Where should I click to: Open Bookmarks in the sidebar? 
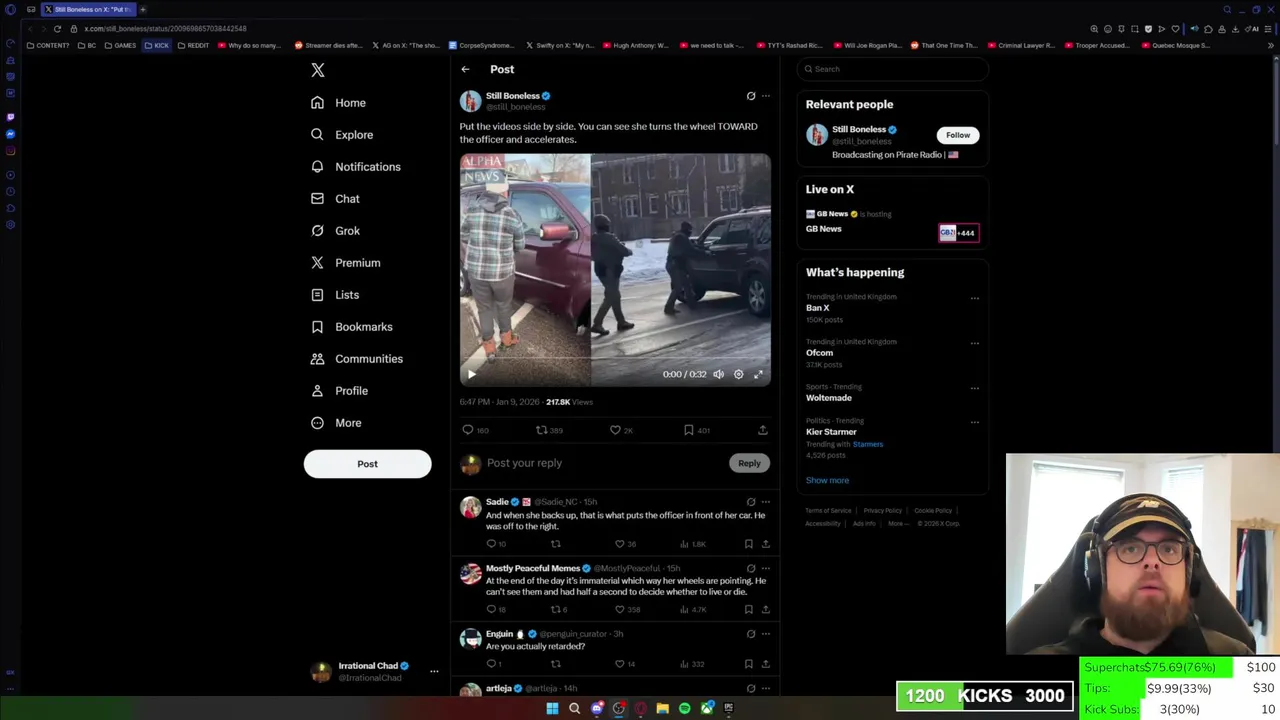click(x=351, y=327)
